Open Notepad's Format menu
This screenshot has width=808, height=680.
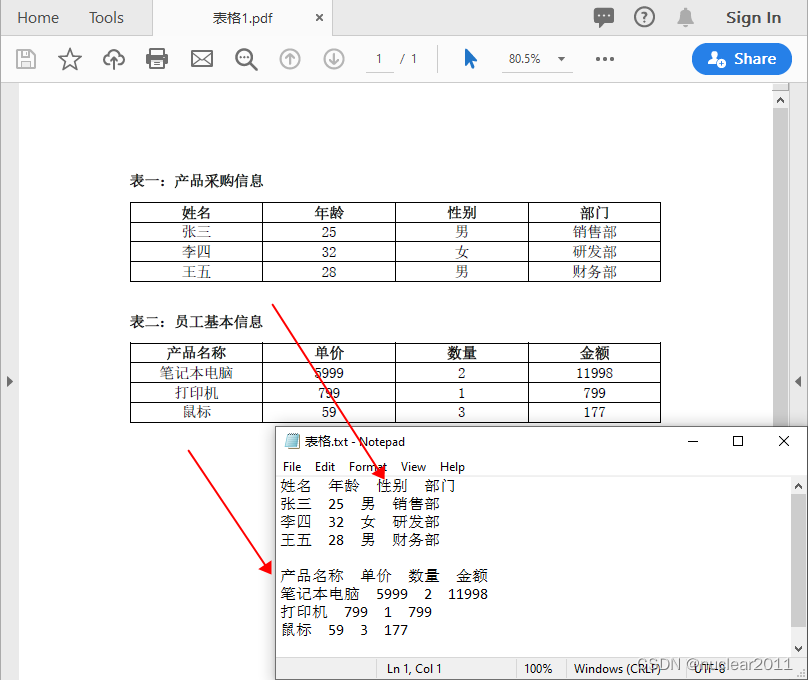(x=367, y=466)
